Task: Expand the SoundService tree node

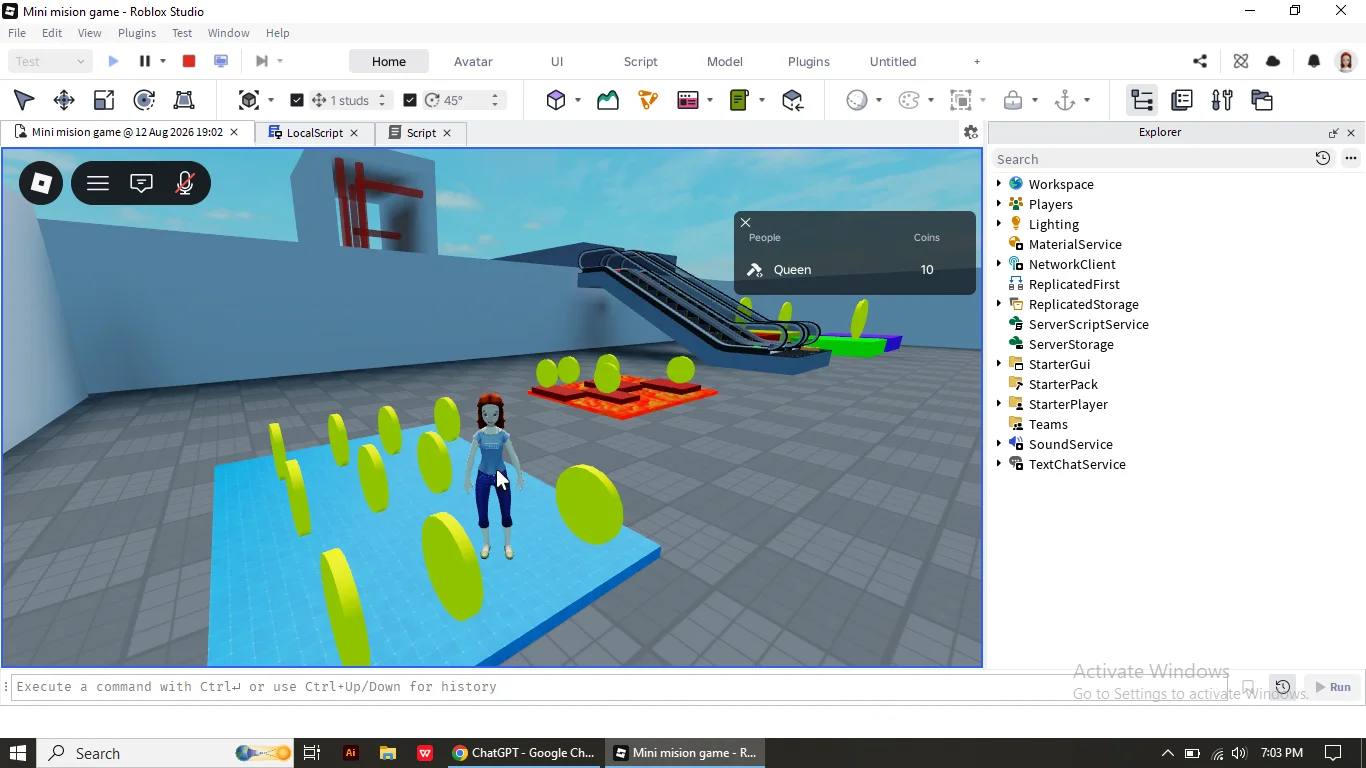Action: [999, 444]
